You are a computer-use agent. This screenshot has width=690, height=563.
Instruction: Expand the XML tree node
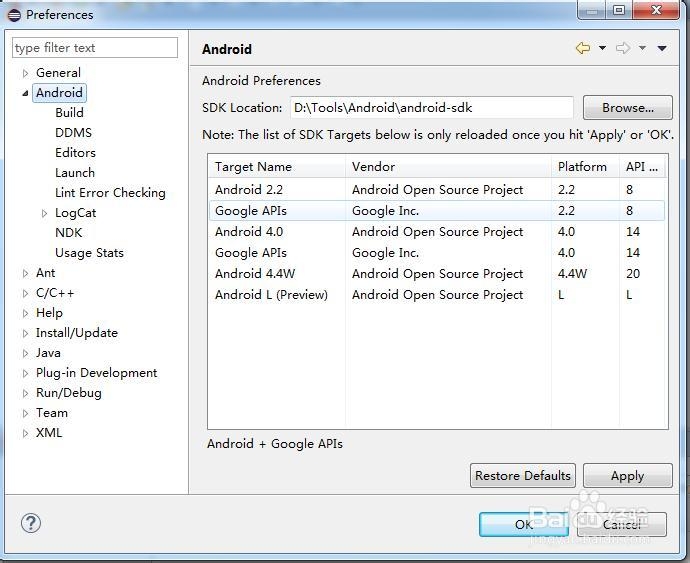coord(26,434)
